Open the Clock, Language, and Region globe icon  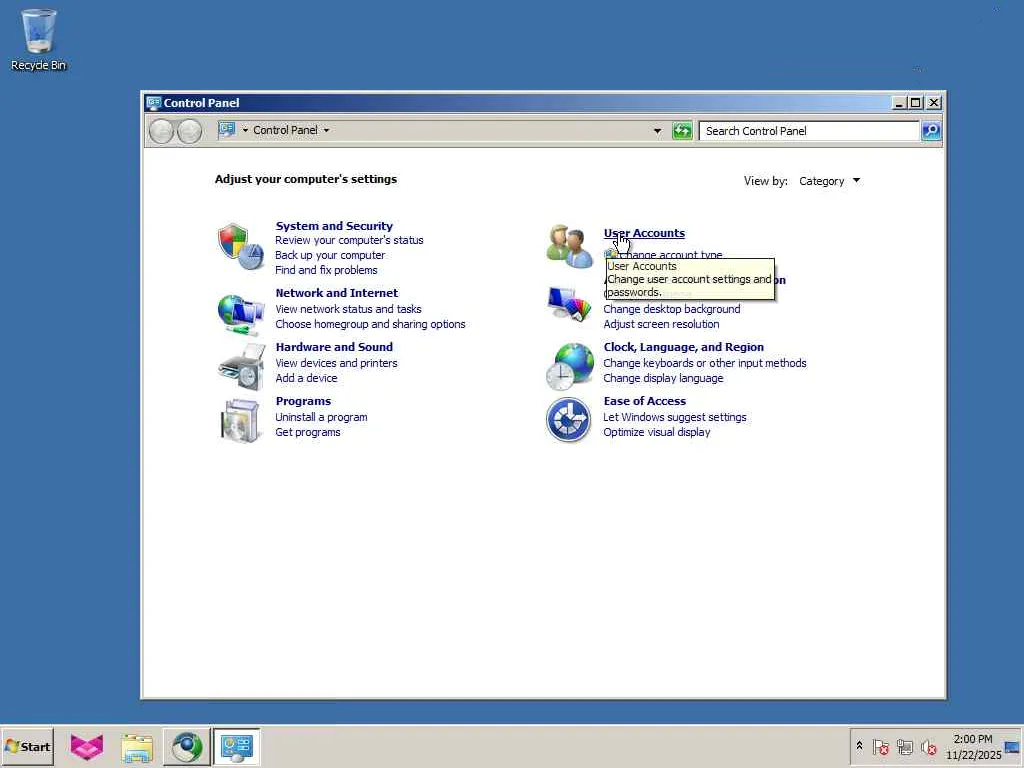[569, 367]
